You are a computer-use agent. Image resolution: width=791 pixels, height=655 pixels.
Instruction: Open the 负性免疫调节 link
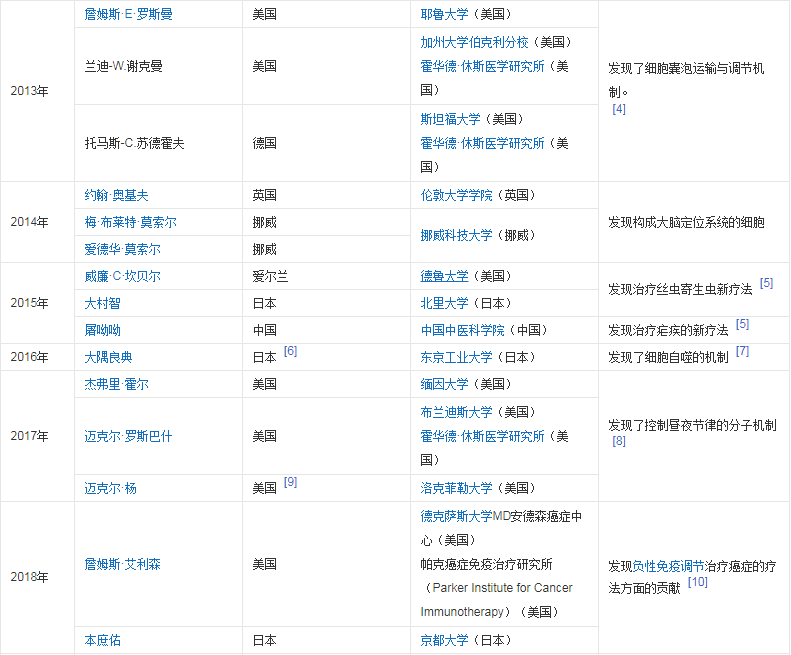click(x=668, y=567)
